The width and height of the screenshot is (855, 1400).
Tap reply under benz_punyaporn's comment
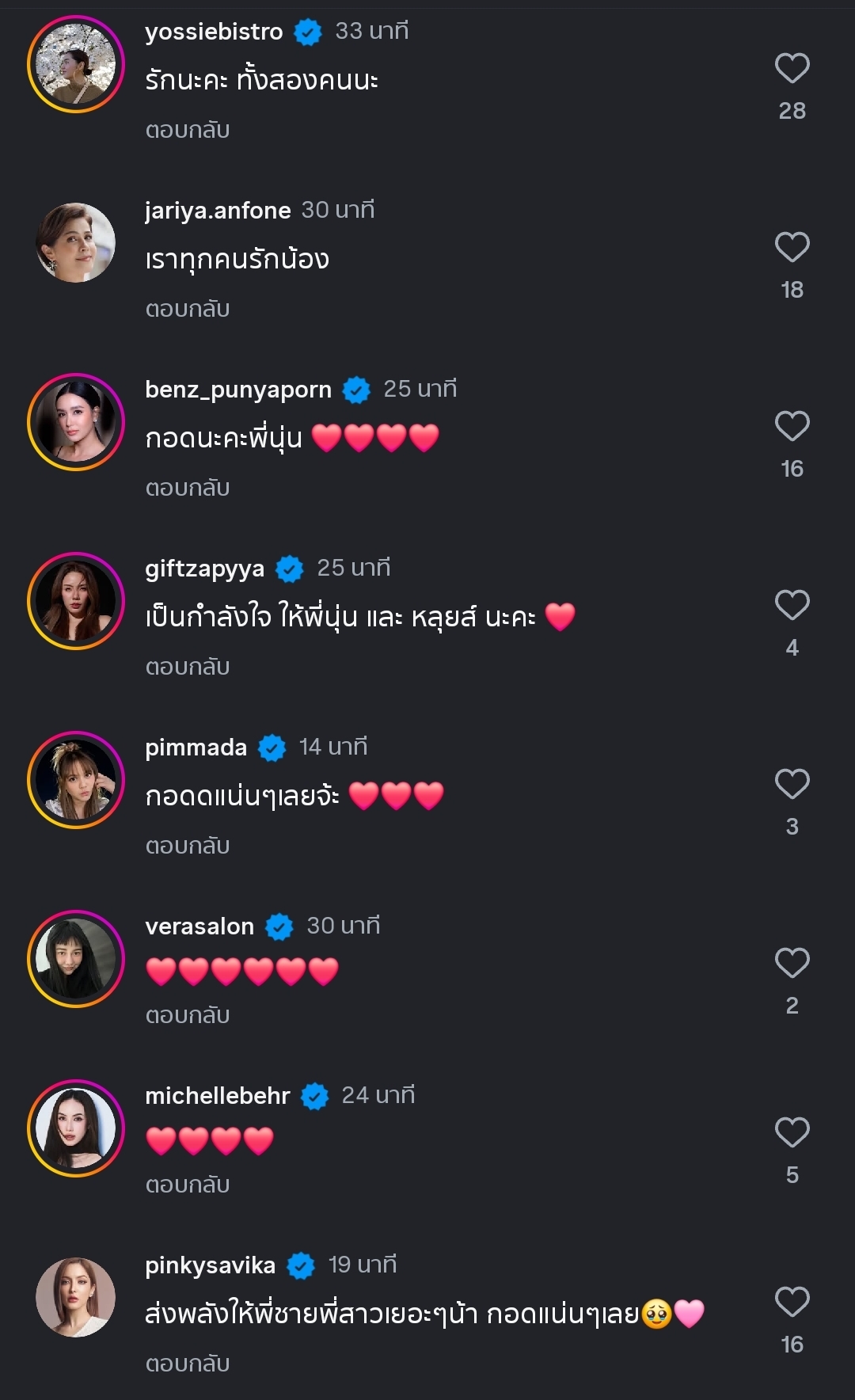(x=188, y=488)
